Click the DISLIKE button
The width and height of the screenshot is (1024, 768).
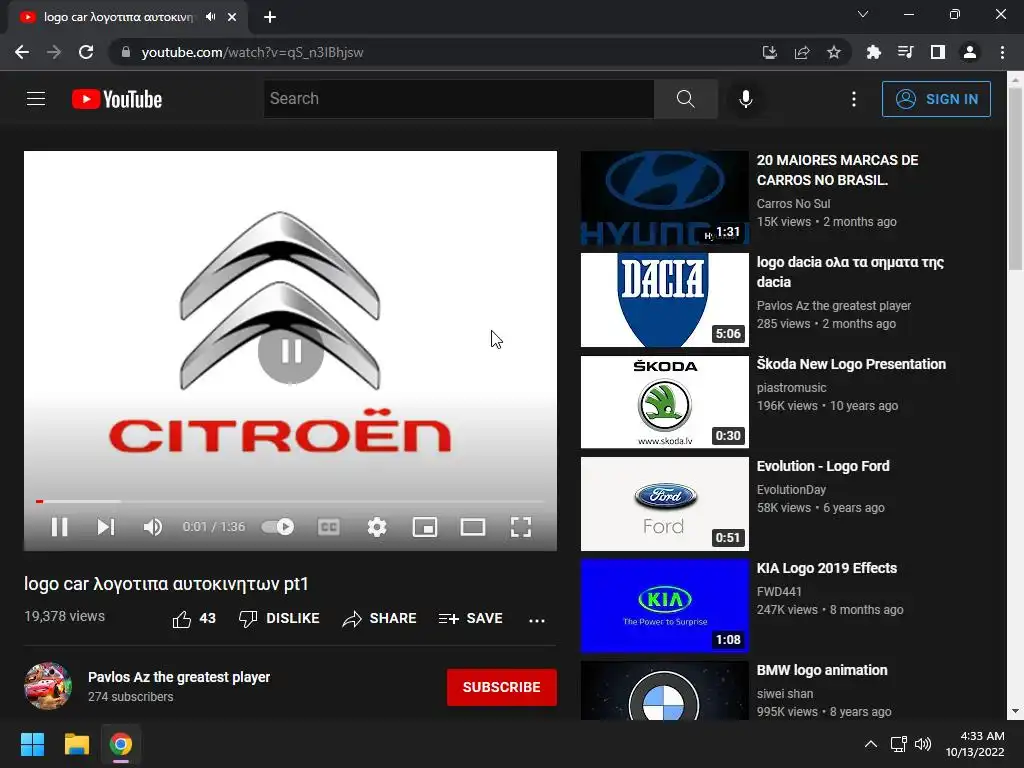coord(279,618)
